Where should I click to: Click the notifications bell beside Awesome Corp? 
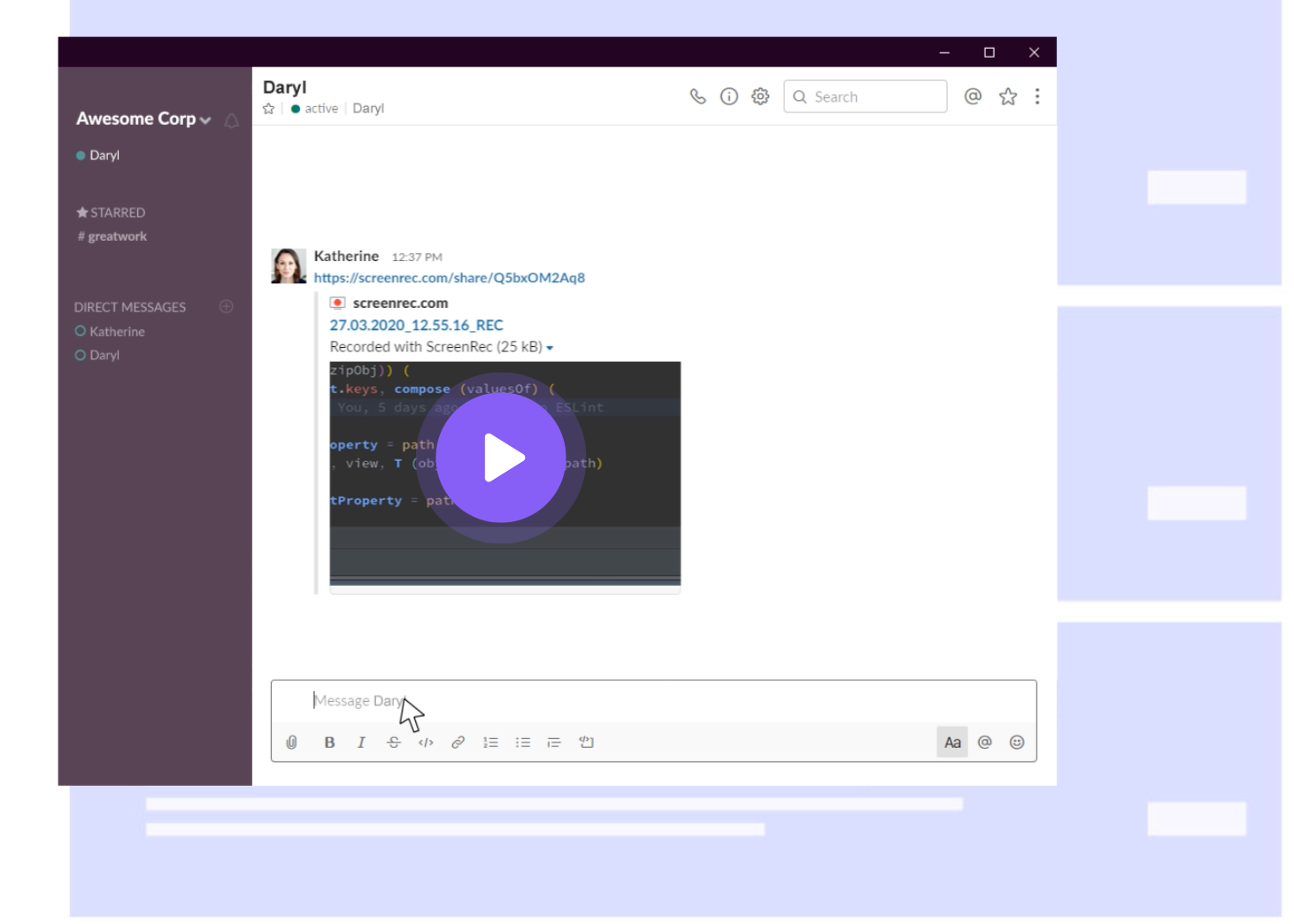pos(232,120)
